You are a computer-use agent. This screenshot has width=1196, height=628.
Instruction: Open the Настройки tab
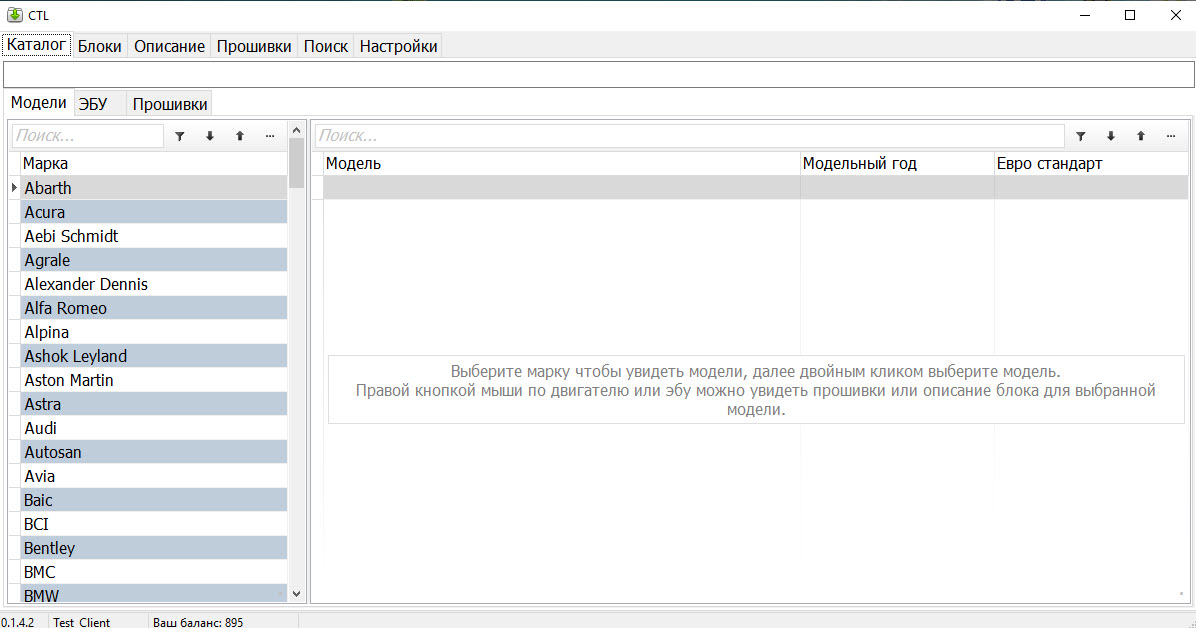click(x=398, y=46)
